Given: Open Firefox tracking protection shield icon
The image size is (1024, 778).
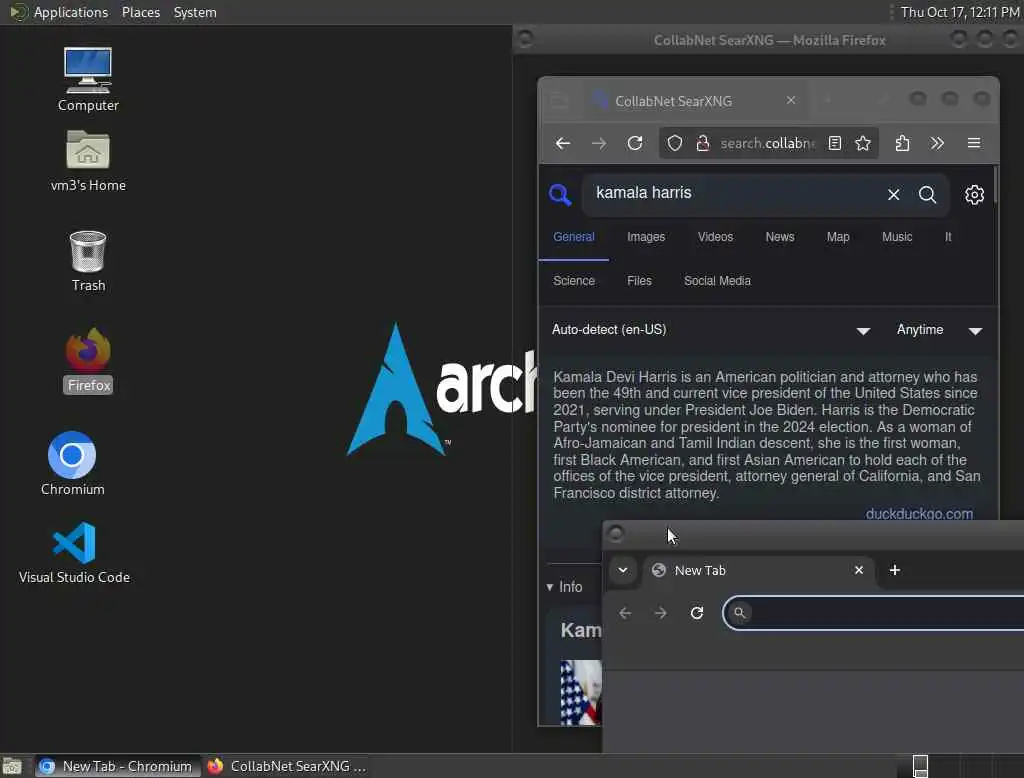Looking at the screenshot, I should tap(675, 143).
